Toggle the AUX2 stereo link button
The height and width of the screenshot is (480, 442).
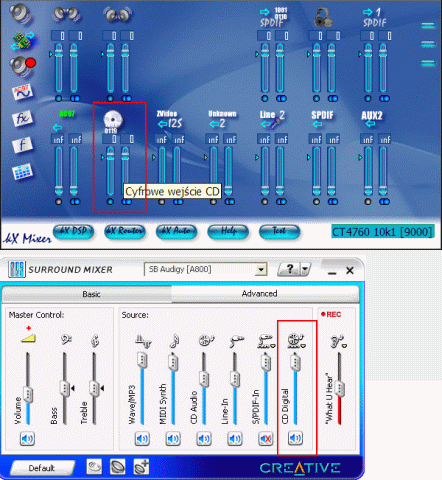384,201
